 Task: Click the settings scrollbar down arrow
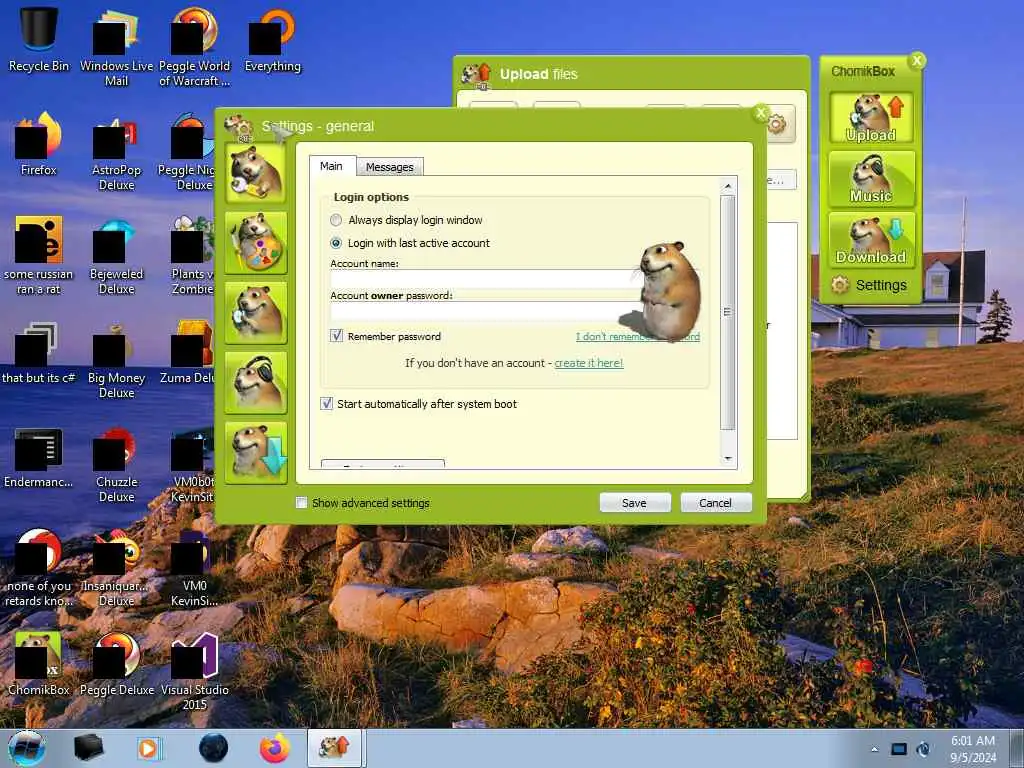tap(728, 459)
